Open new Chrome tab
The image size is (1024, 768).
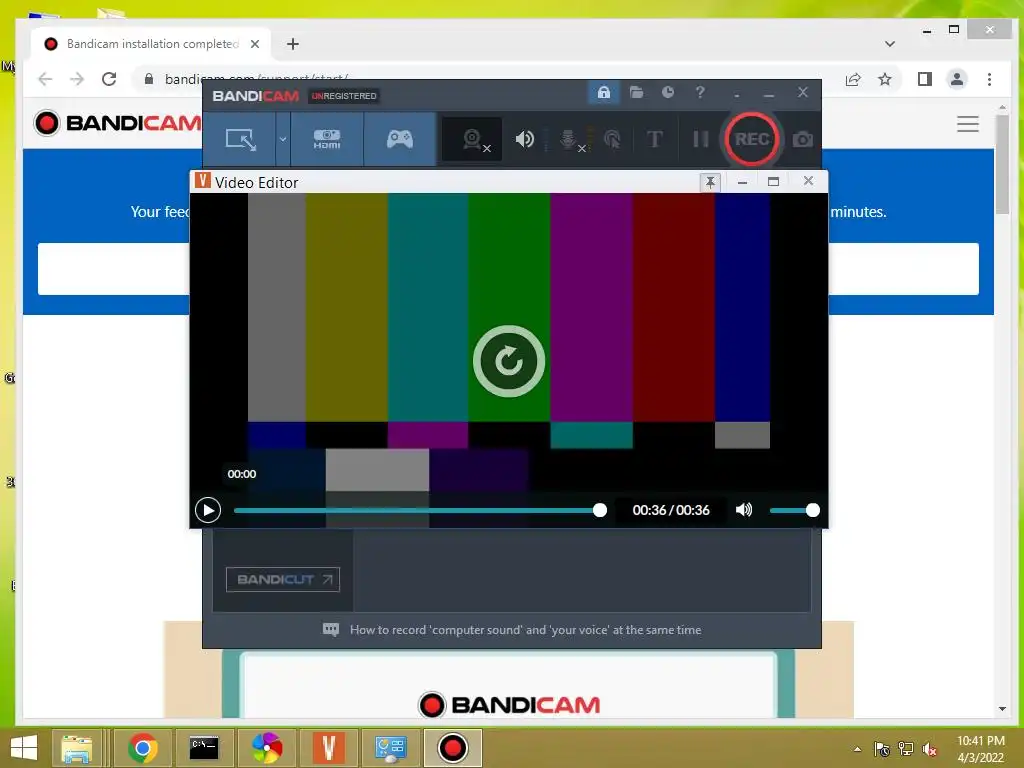point(293,44)
